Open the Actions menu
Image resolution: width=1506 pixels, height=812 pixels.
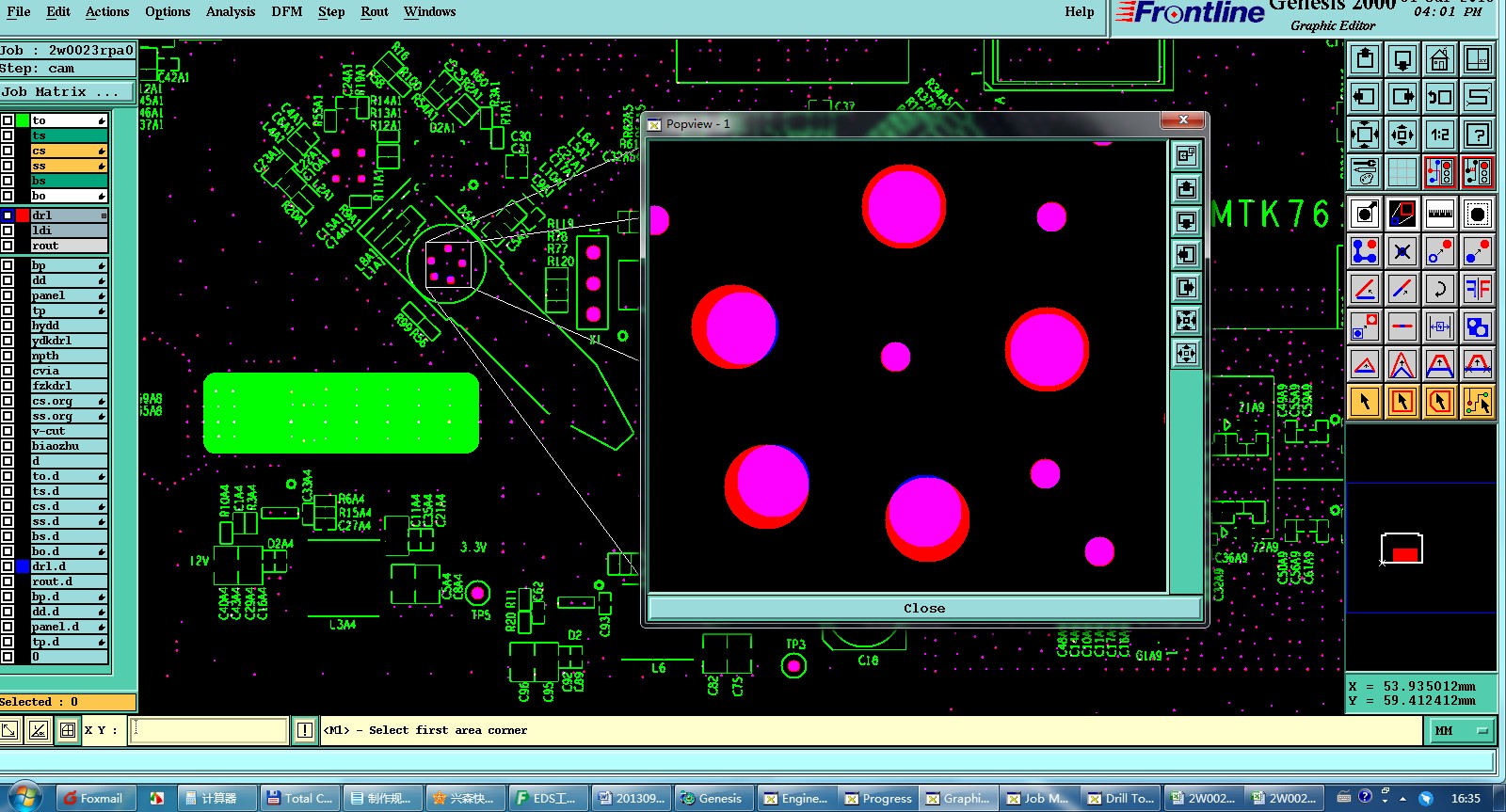[107, 11]
